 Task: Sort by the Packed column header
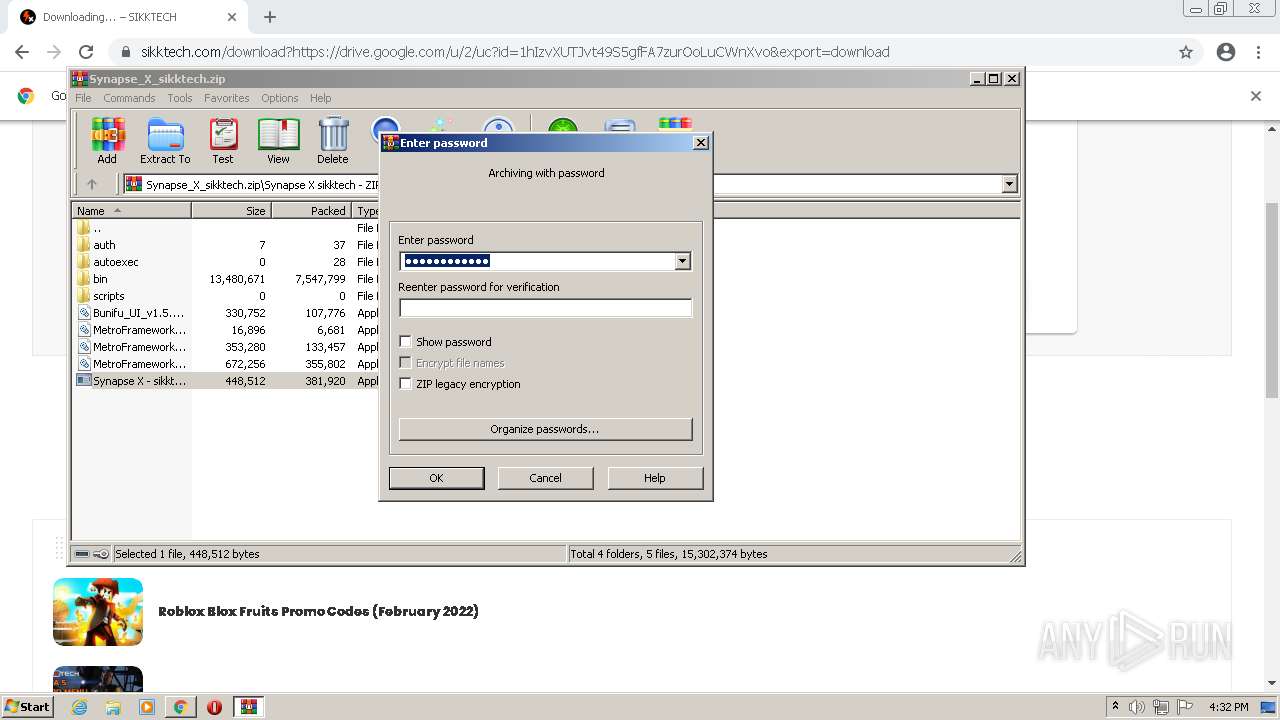click(311, 210)
